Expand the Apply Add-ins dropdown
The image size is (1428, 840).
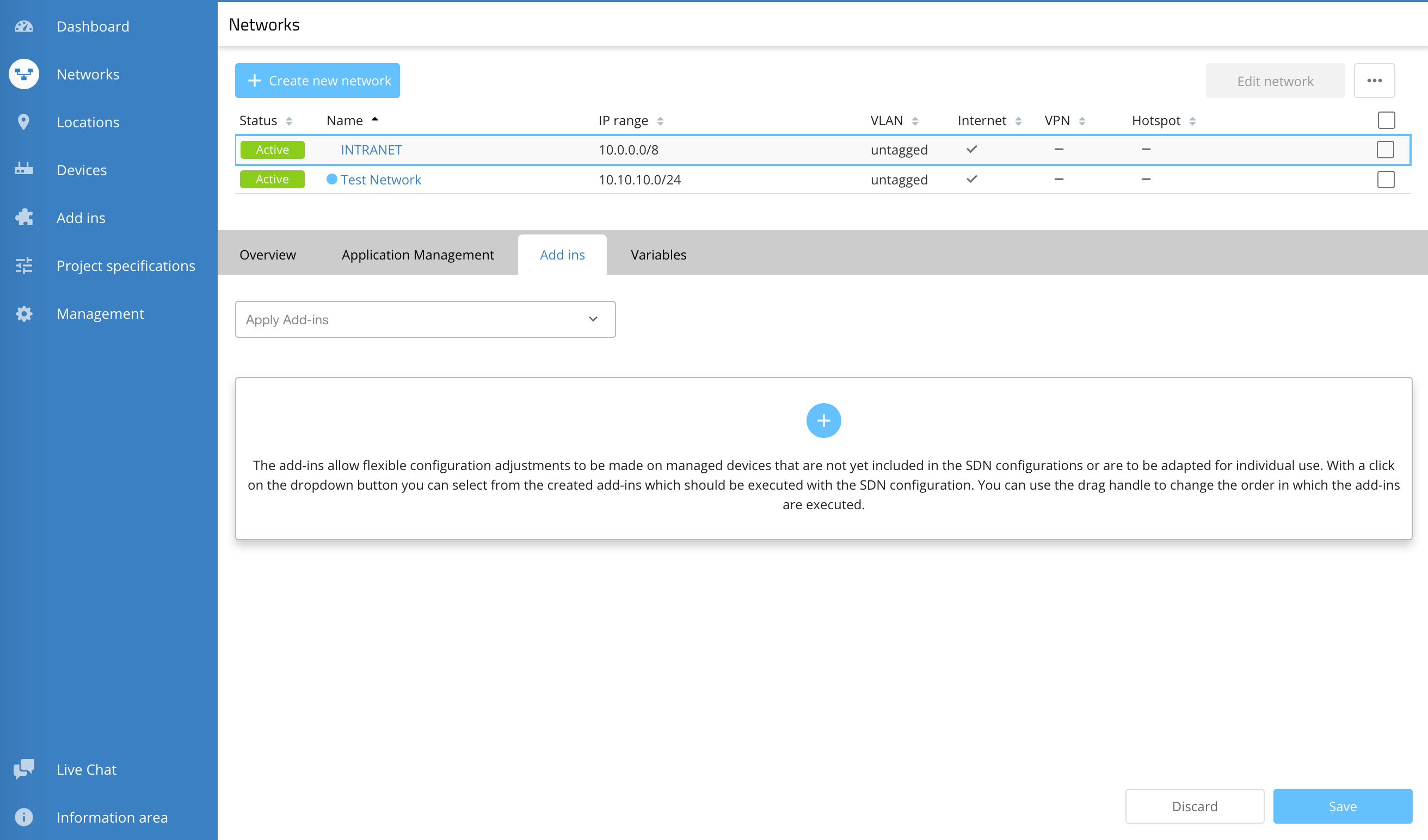click(425, 319)
